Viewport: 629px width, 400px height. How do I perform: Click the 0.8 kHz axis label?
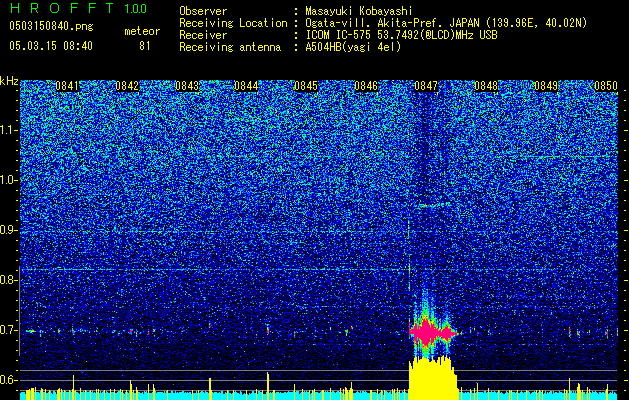[7, 280]
